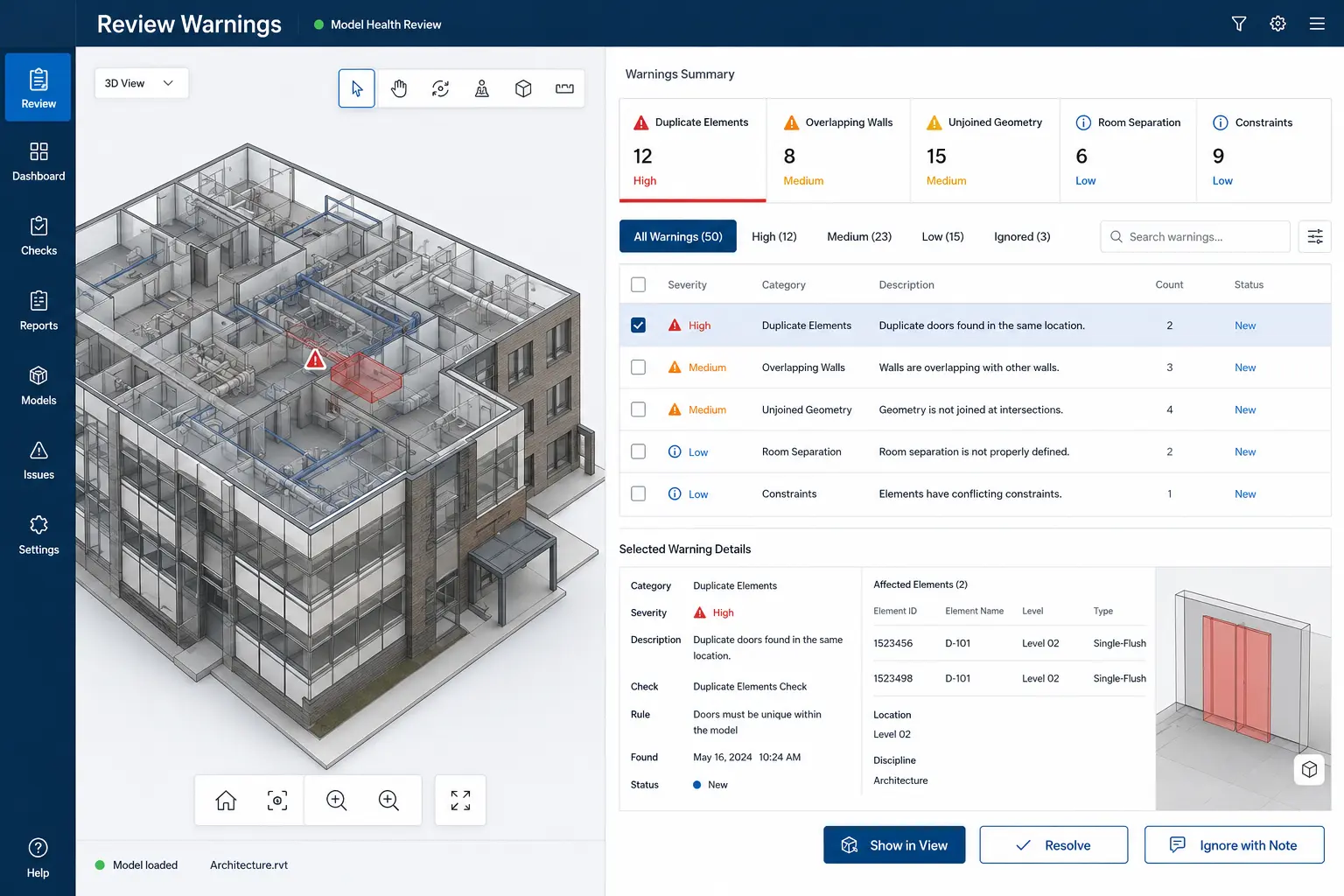Open the view cube tool
Image resolution: width=1344 pixels, height=896 pixels.
pos(523,88)
